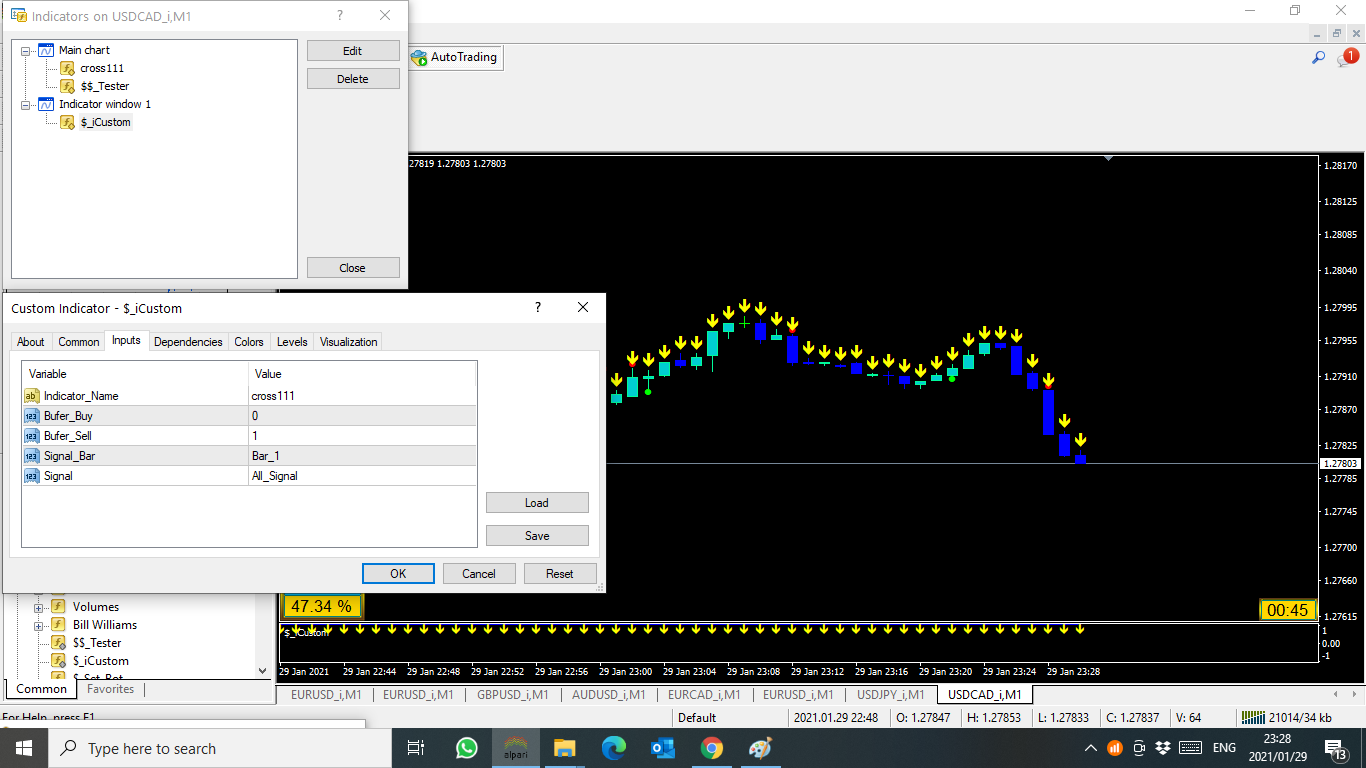Open the Levels tab
The width and height of the screenshot is (1366, 768).
tap(292, 342)
